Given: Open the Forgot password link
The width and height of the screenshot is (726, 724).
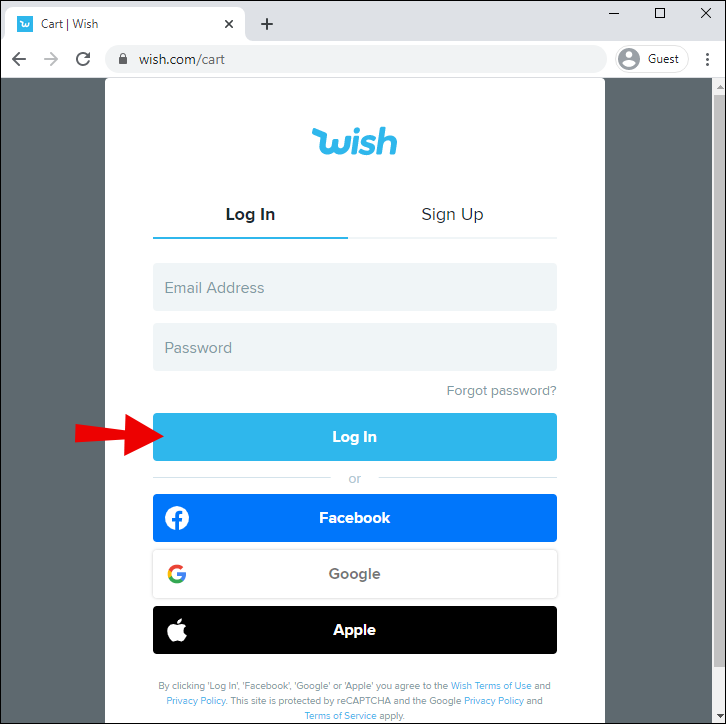Looking at the screenshot, I should [501, 391].
